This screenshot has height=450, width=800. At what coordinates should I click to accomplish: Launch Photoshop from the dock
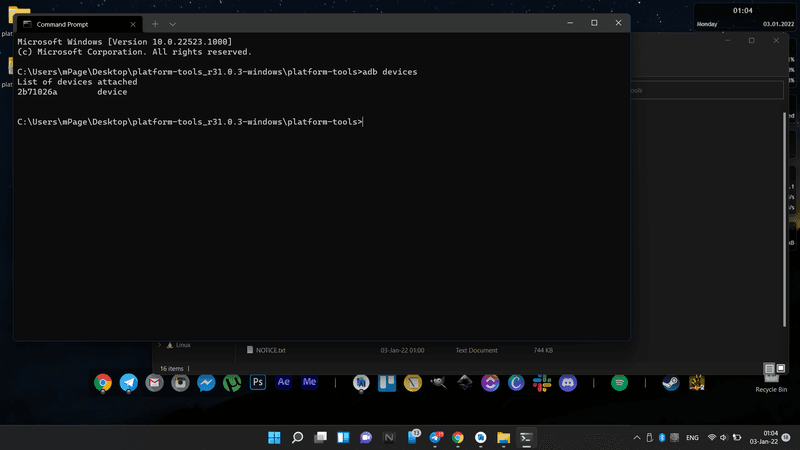[x=258, y=382]
